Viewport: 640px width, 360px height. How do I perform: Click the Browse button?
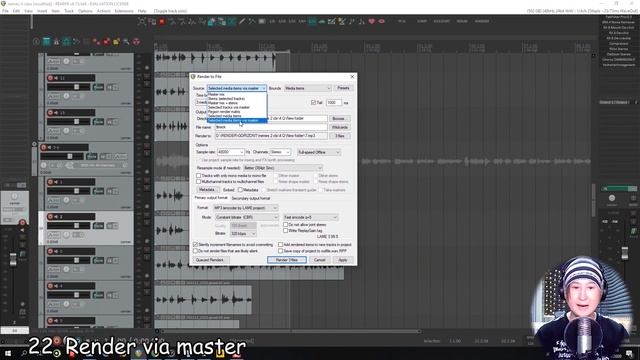tap(339, 118)
